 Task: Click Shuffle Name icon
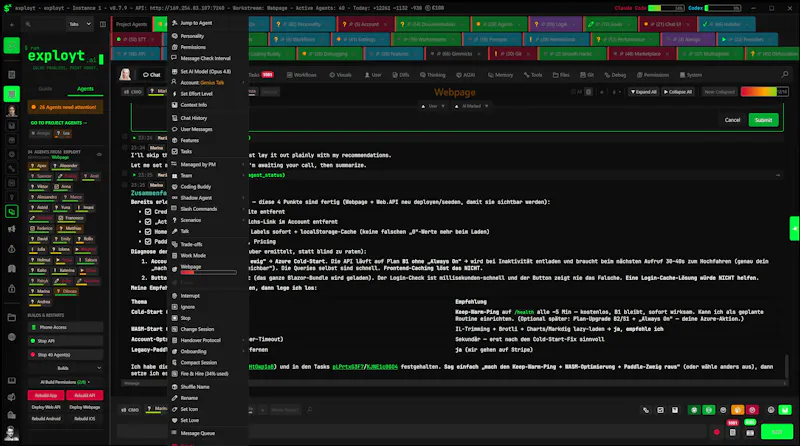tap(174, 387)
